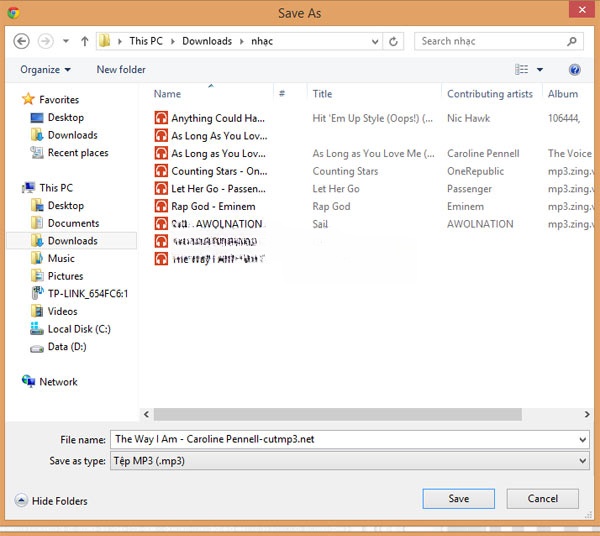Change the view layout icon
Viewport: 600px width, 536px height.
522,69
